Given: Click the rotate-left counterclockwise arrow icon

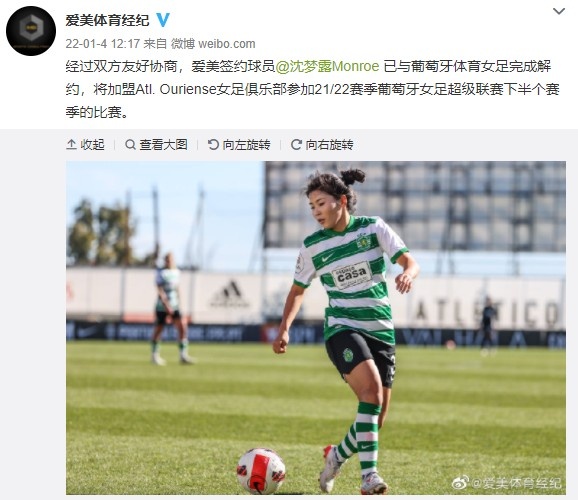Looking at the screenshot, I should coord(213,145).
